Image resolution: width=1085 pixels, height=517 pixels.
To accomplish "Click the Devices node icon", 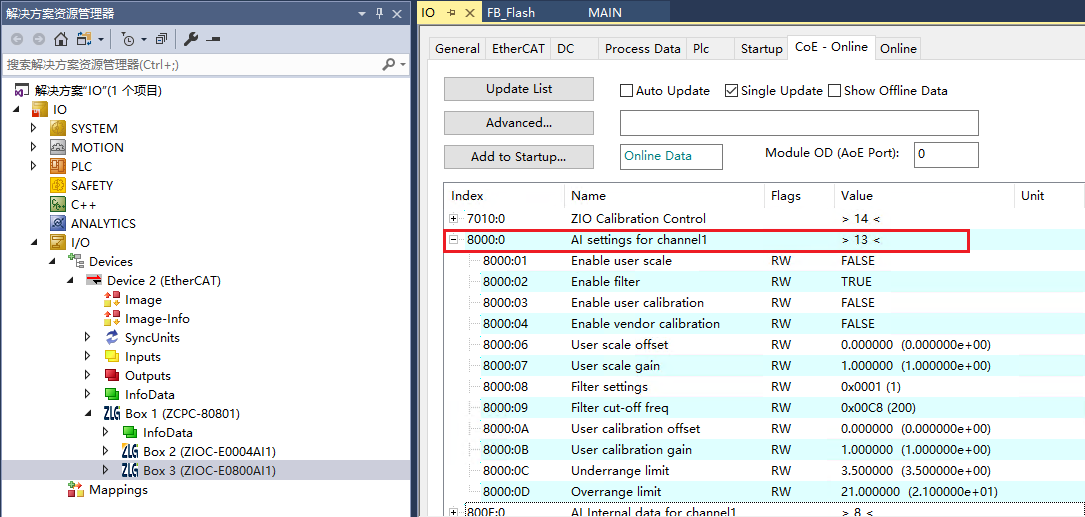I will [x=76, y=262].
